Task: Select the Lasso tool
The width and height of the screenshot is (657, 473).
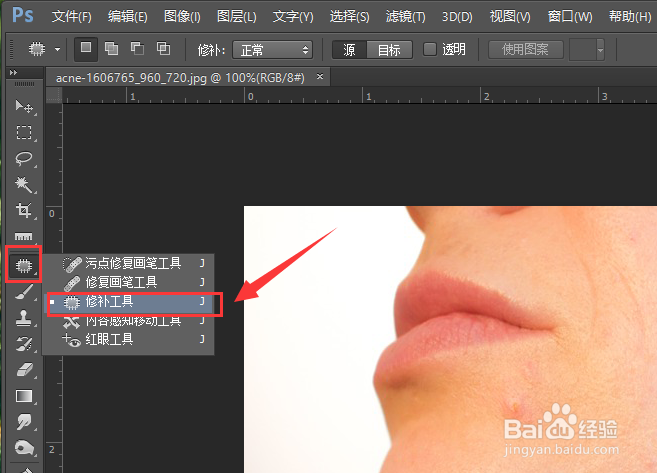Action: coord(24,158)
